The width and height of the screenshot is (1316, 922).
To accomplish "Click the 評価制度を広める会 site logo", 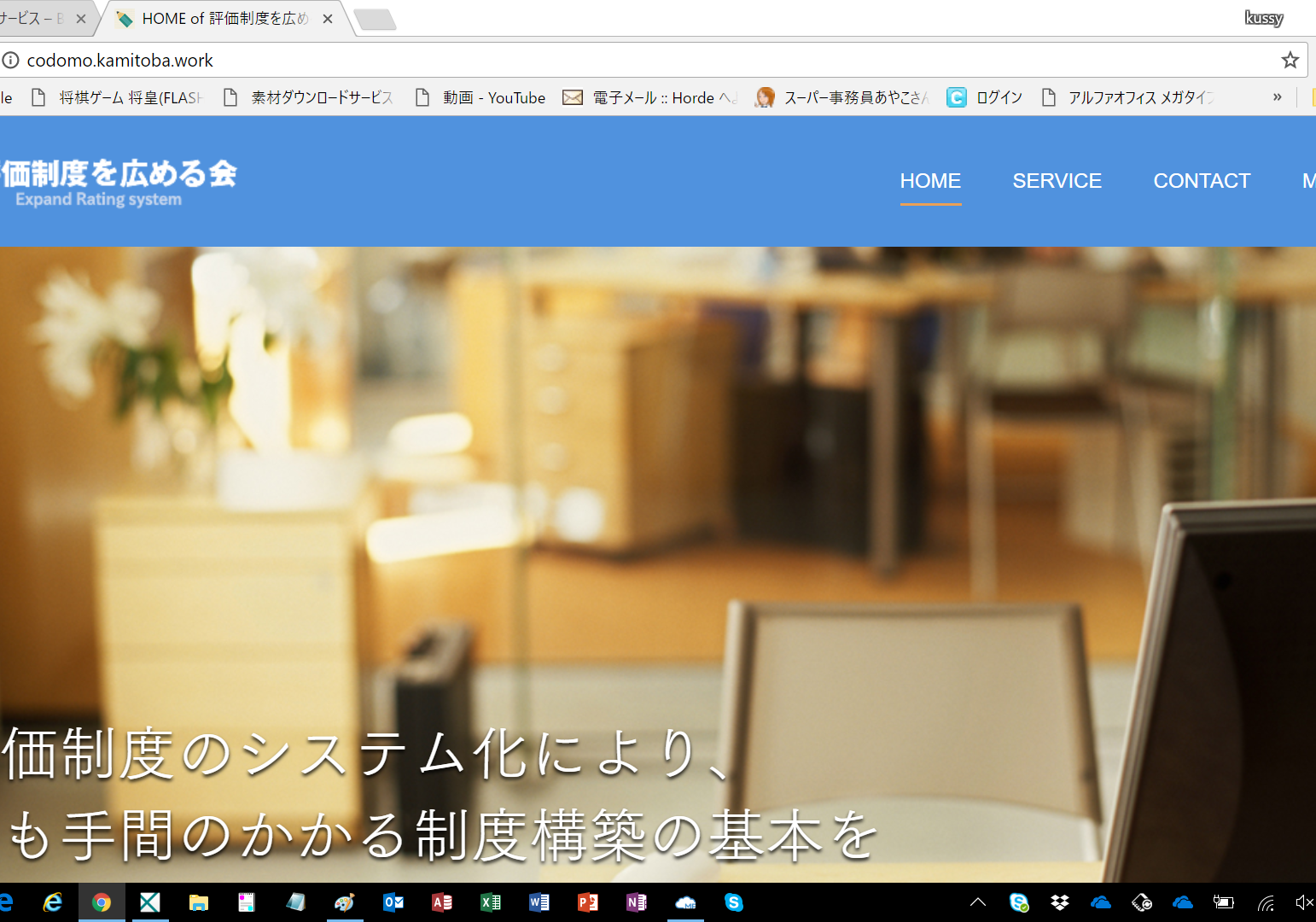I will 118,182.
